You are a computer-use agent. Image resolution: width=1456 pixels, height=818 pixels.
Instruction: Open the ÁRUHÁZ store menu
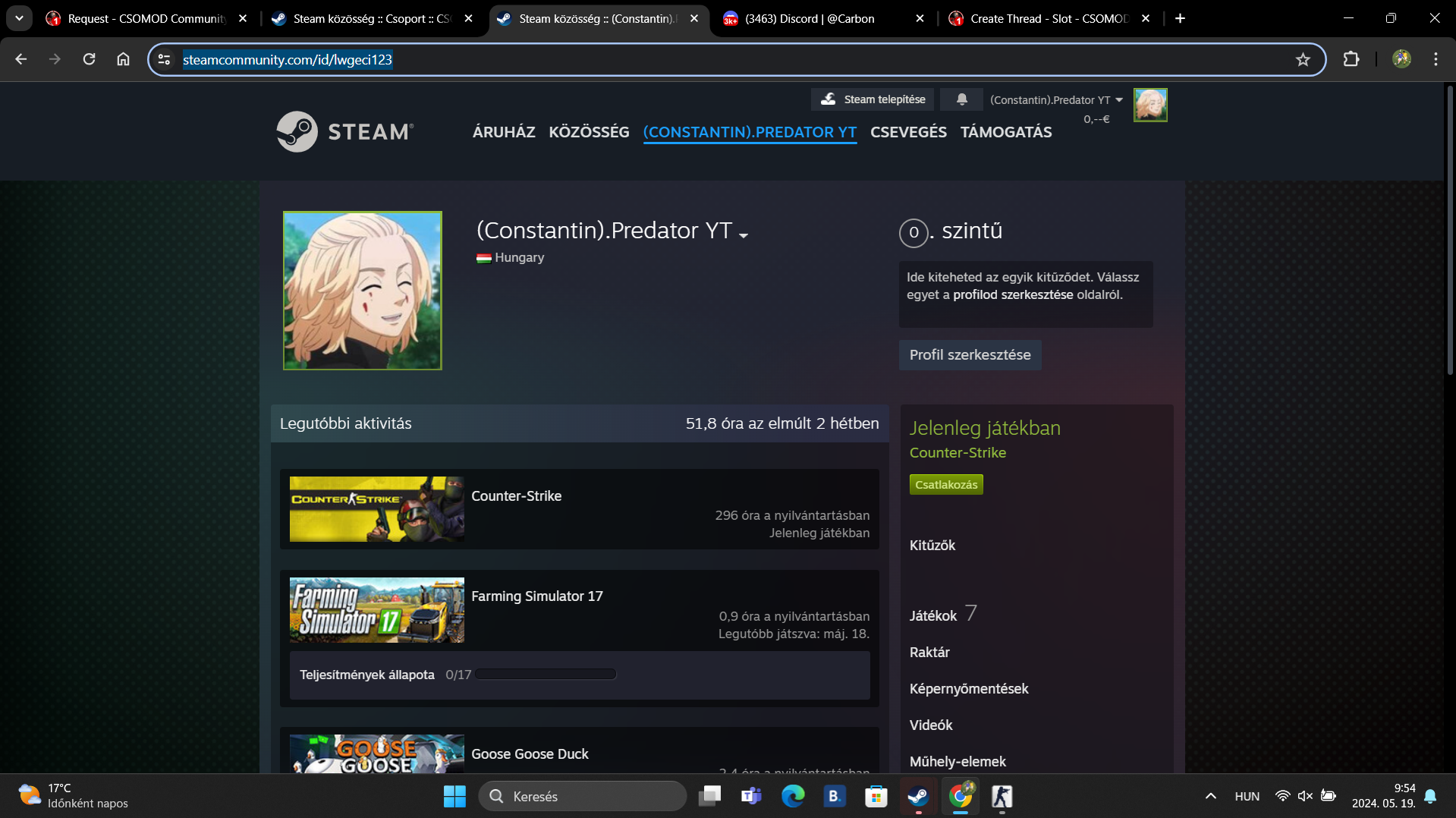coord(504,132)
